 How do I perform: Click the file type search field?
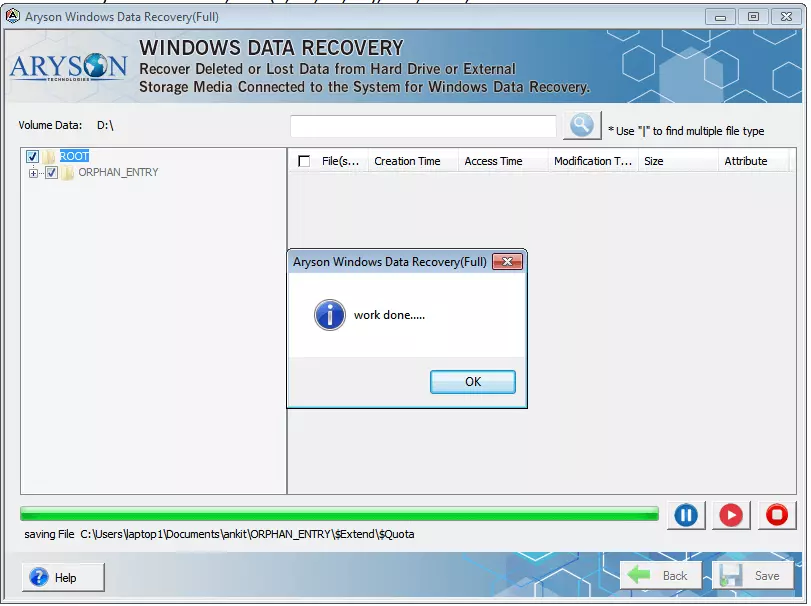[x=422, y=126]
